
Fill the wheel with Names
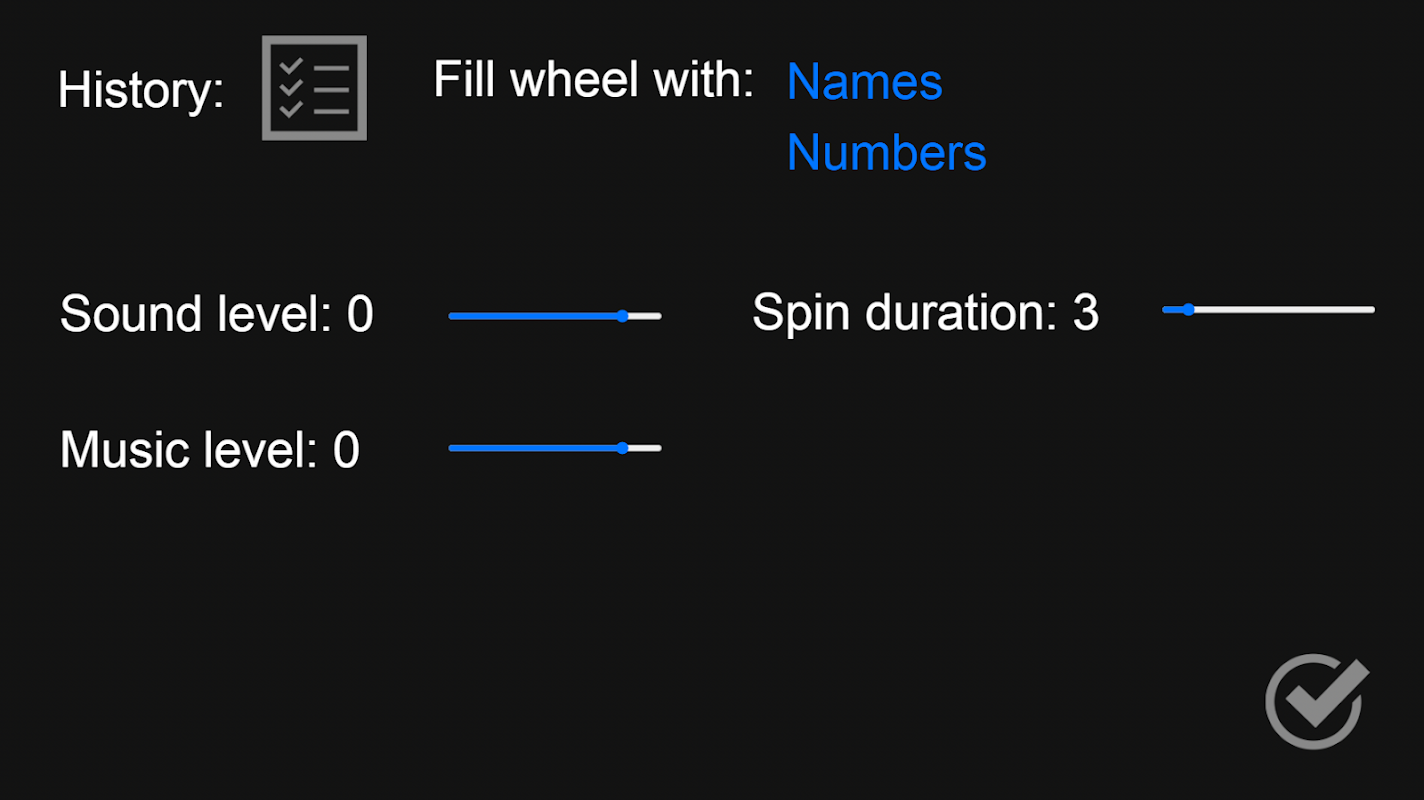click(865, 81)
